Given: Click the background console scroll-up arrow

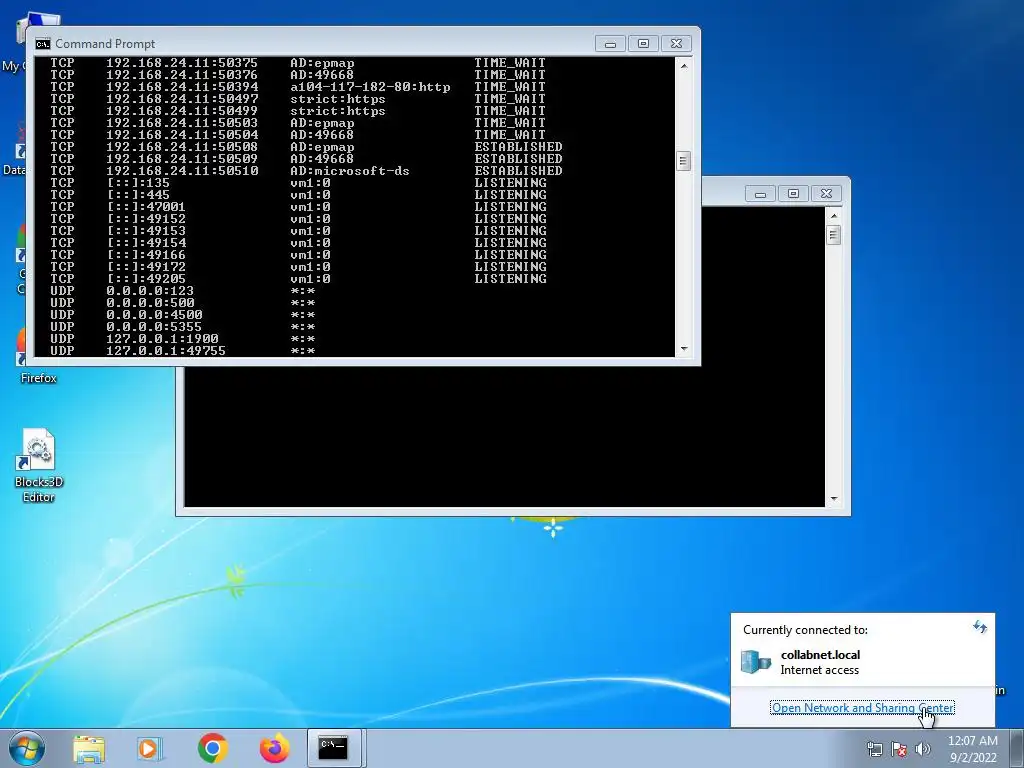Looking at the screenshot, I should click(x=833, y=216).
